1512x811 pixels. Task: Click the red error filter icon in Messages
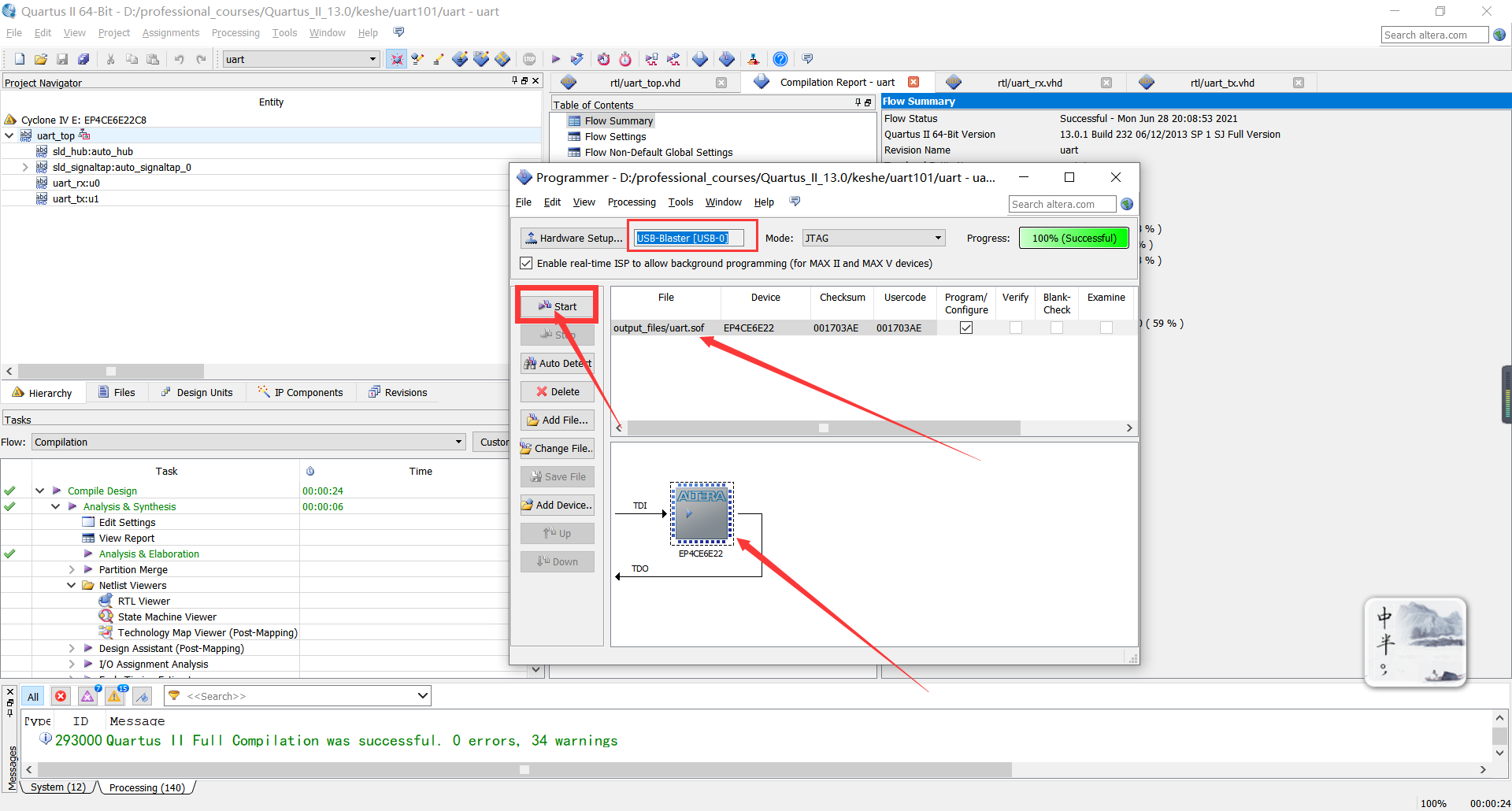61,696
